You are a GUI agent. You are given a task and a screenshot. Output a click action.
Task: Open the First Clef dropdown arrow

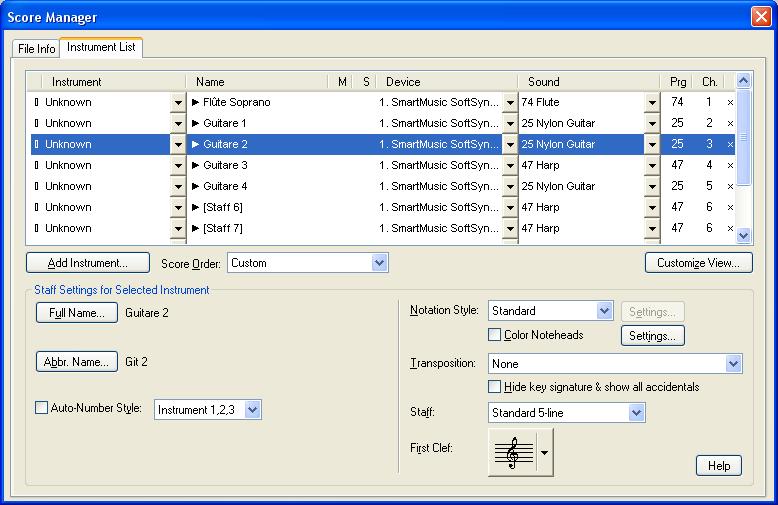pos(545,452)
